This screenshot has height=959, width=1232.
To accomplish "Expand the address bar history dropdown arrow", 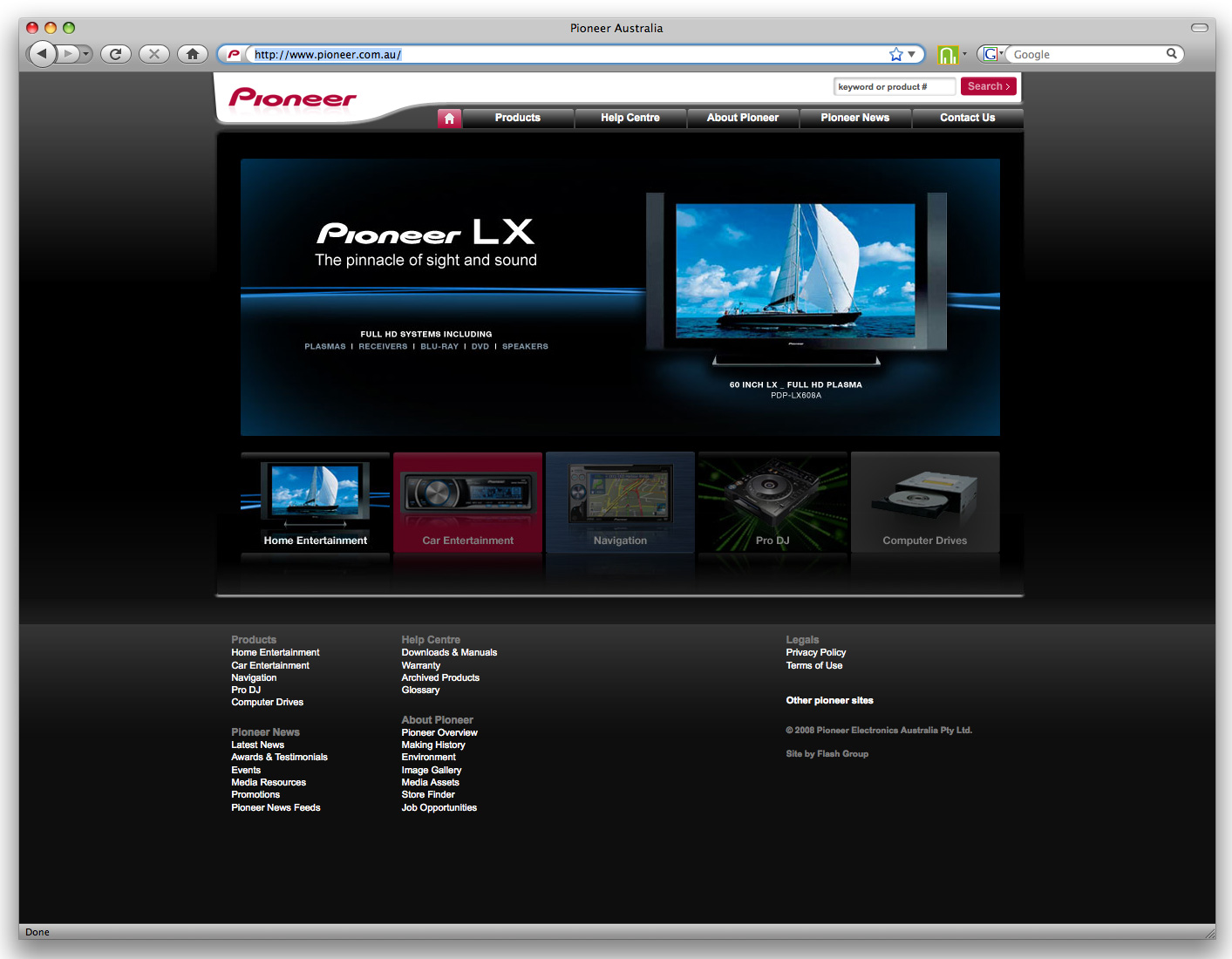I will pyautogui.click(x=912, y=54).
